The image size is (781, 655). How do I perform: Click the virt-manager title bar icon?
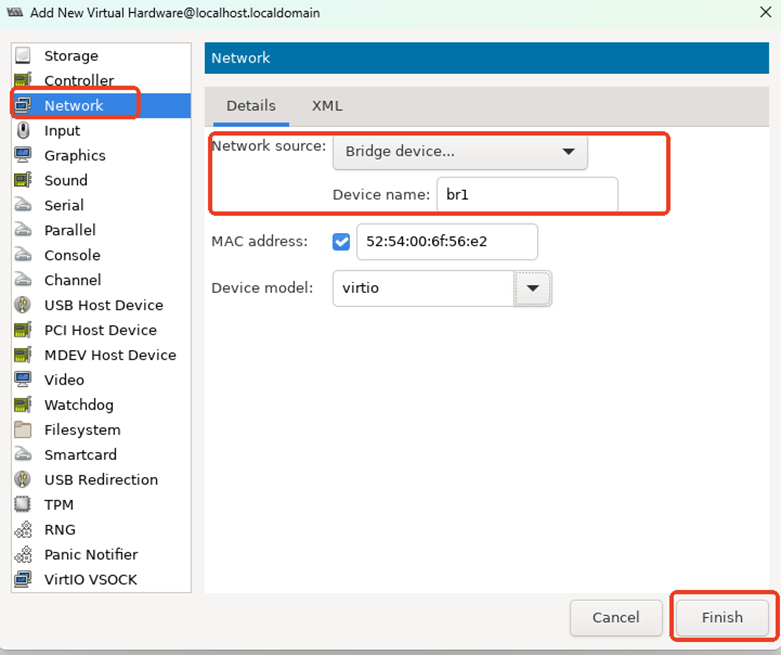pos(14,12)
